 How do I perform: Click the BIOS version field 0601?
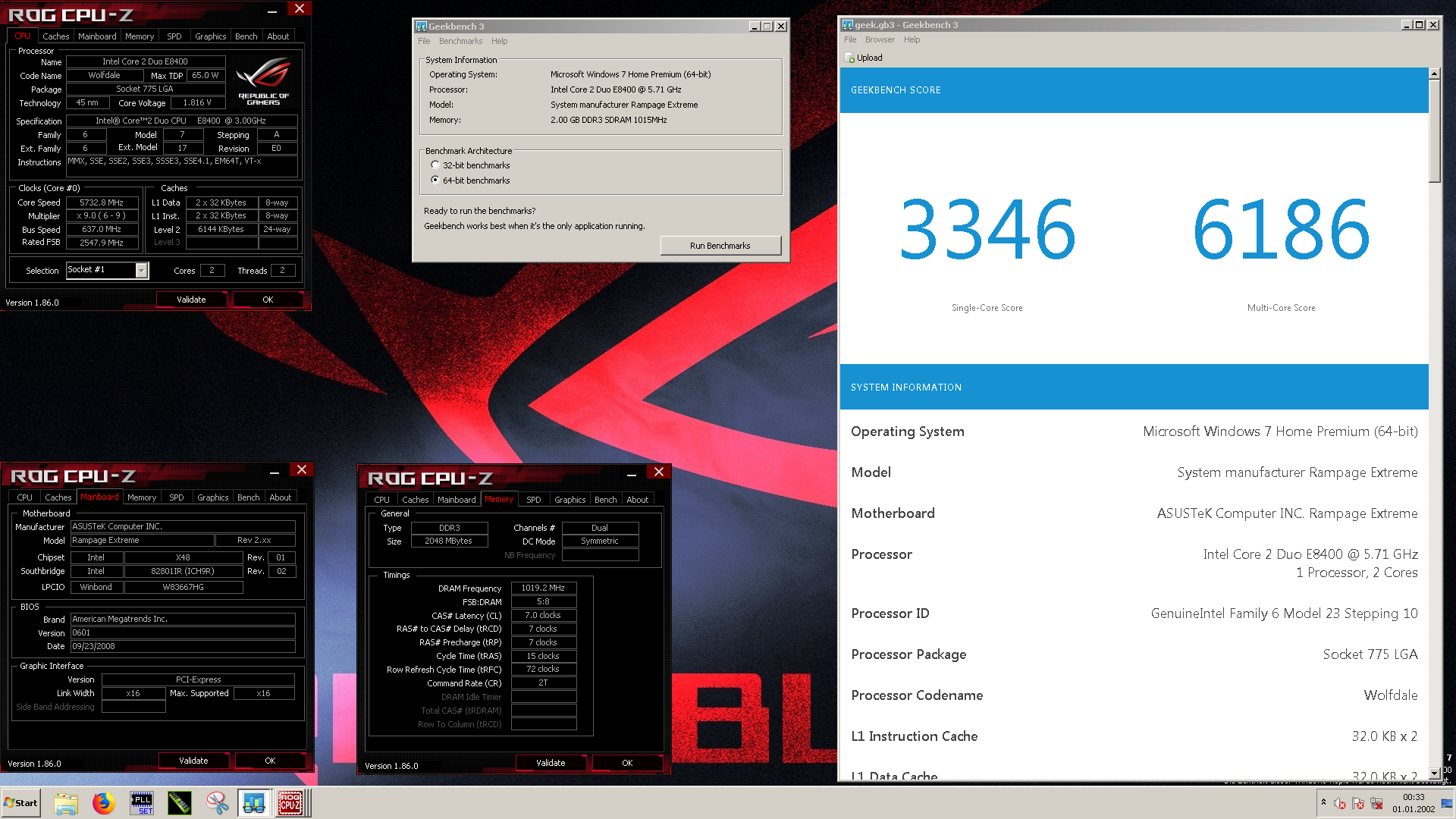pos(183,632)
